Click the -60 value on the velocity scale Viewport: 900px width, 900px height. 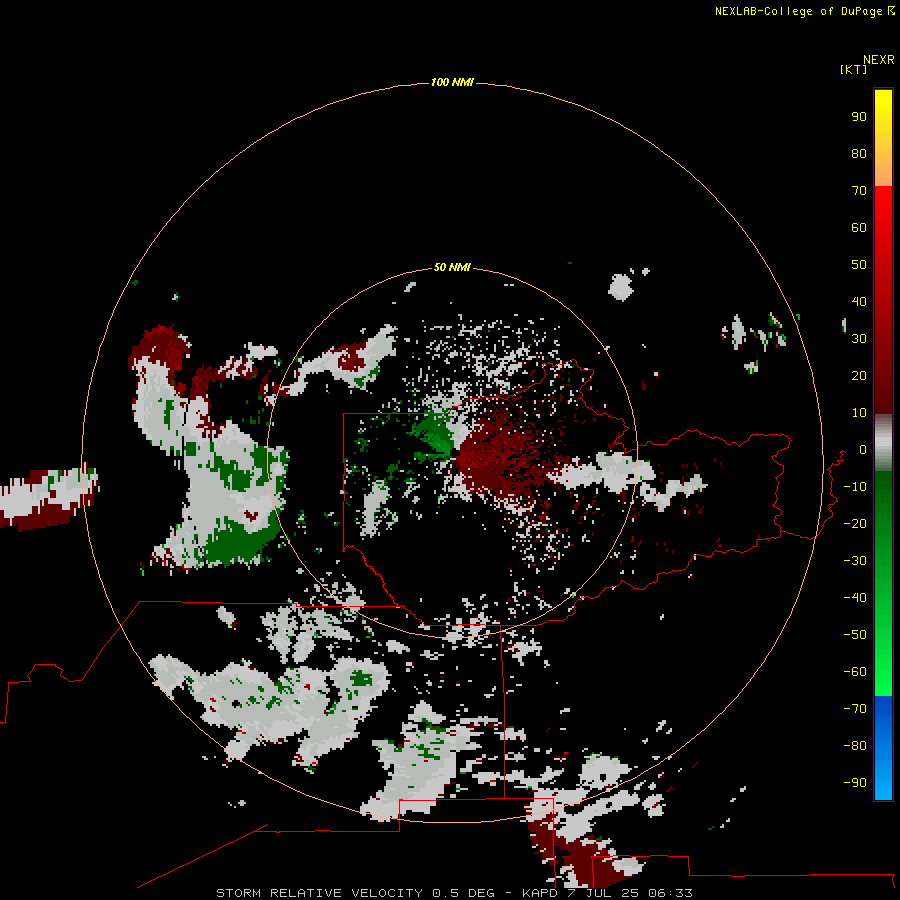click(x=855, y=672)
